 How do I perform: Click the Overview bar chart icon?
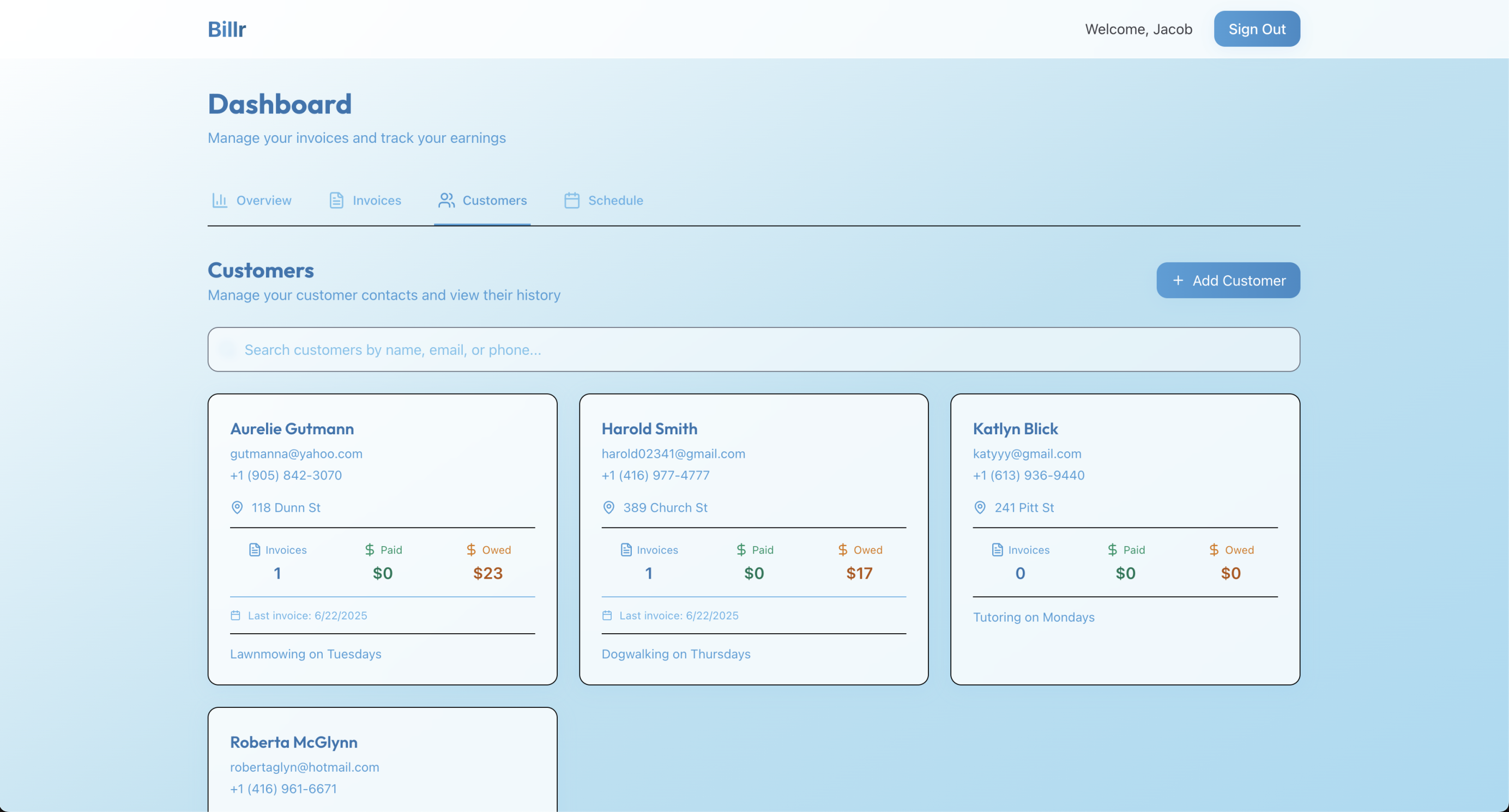pyautogui.click(x=220, y=200)
